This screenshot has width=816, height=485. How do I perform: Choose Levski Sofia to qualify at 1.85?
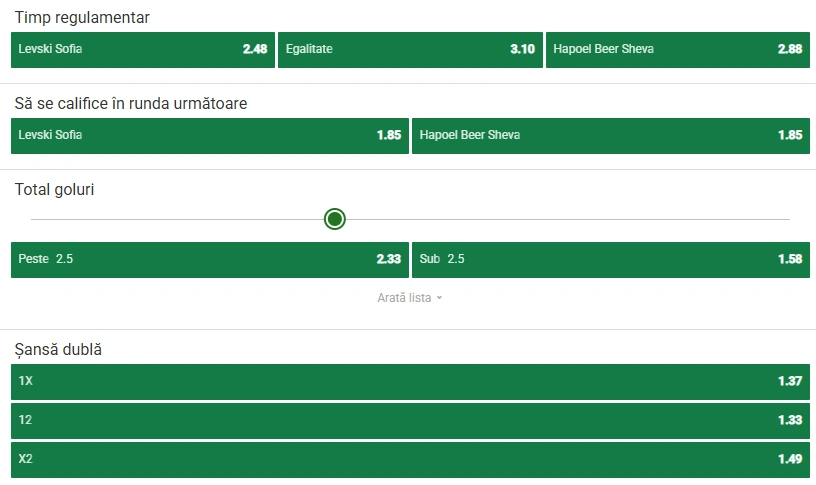[x=210, y=135]
